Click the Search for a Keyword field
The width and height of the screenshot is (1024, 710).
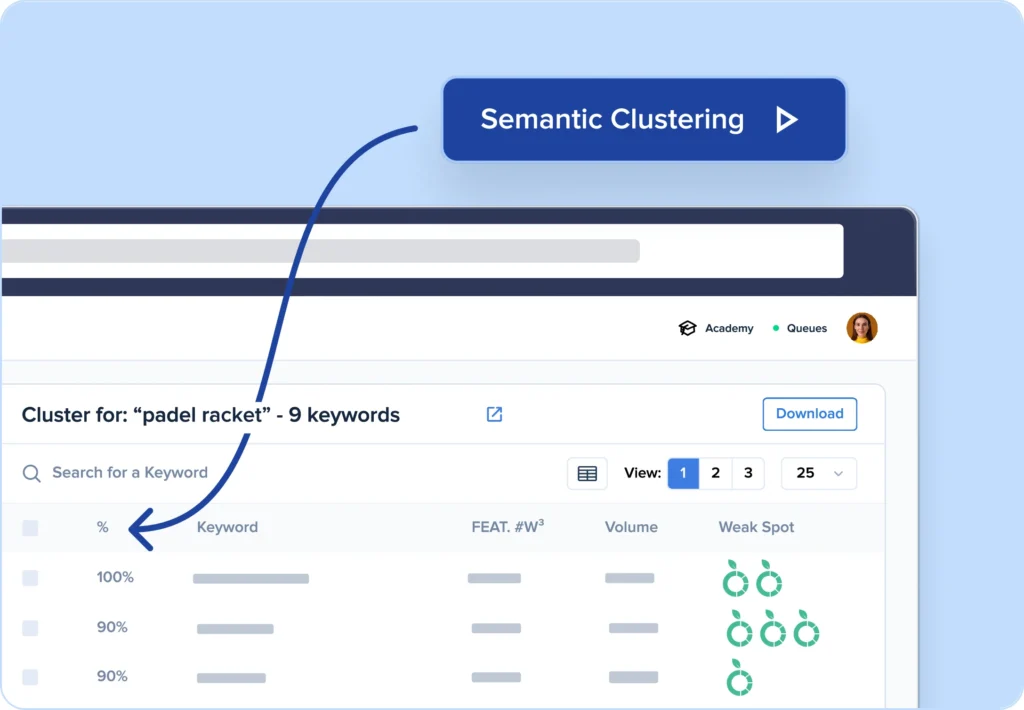point(130,472)
